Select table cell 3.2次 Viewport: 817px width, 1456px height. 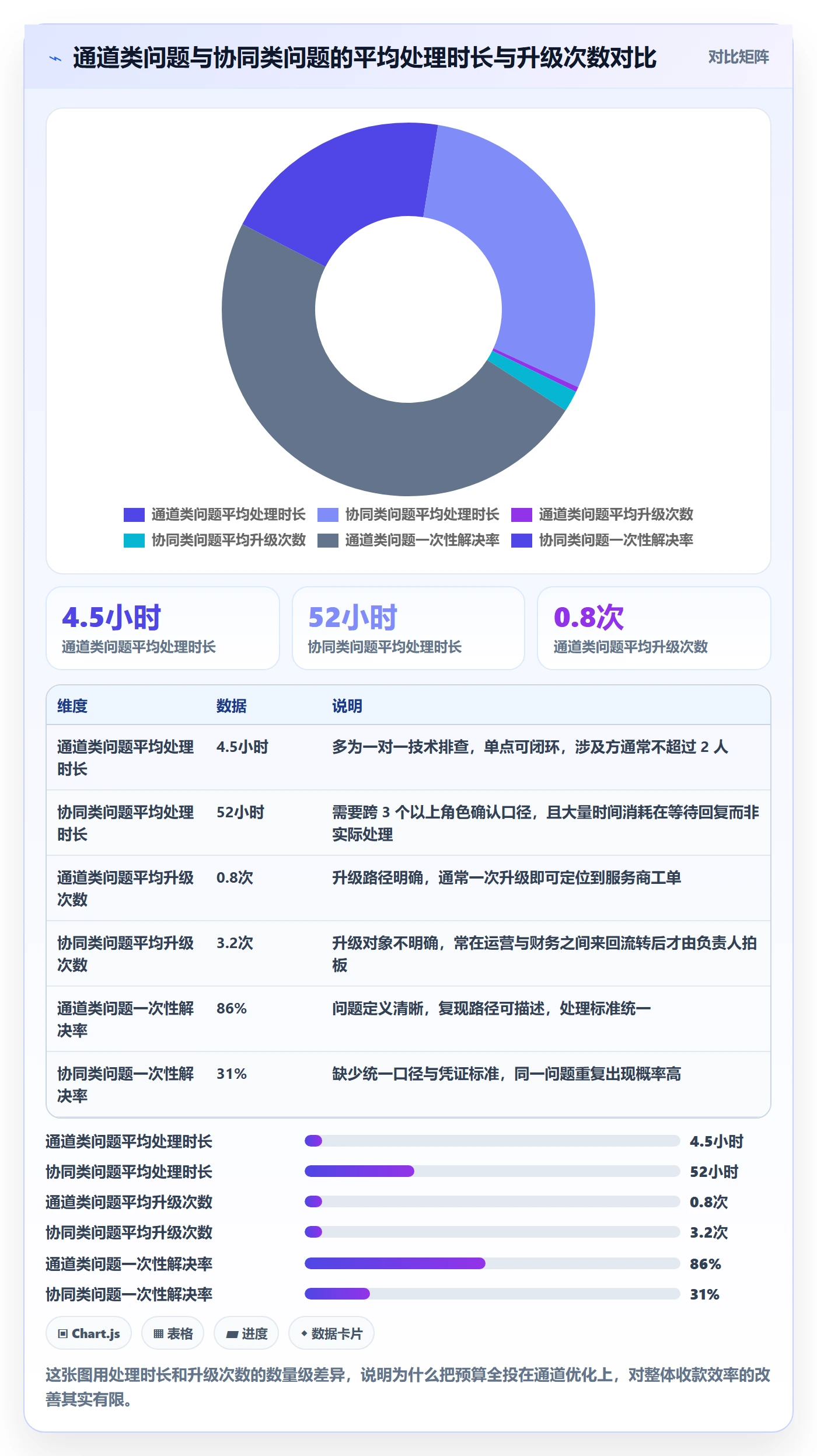235,943
